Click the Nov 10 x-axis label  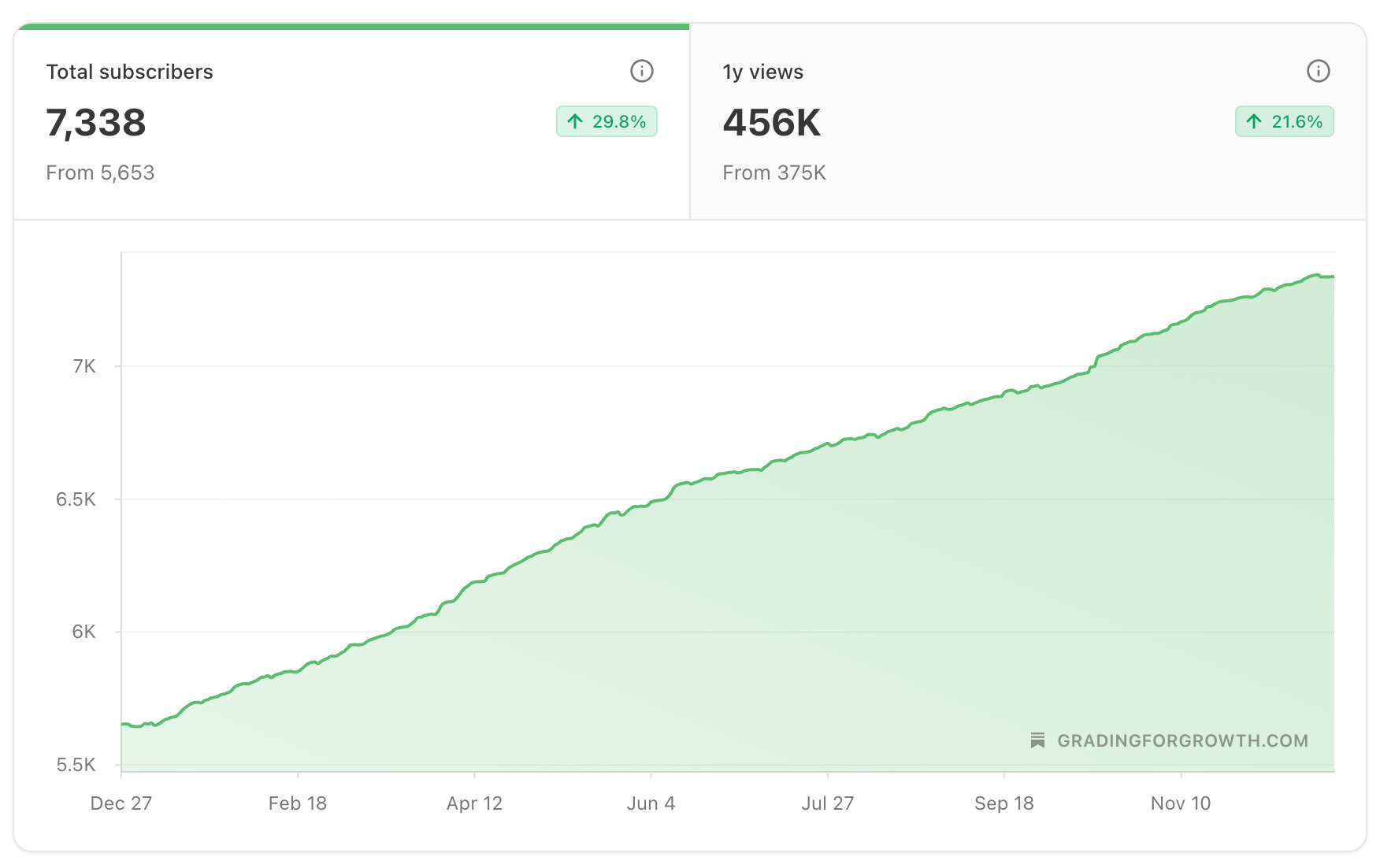point(1181,803)
